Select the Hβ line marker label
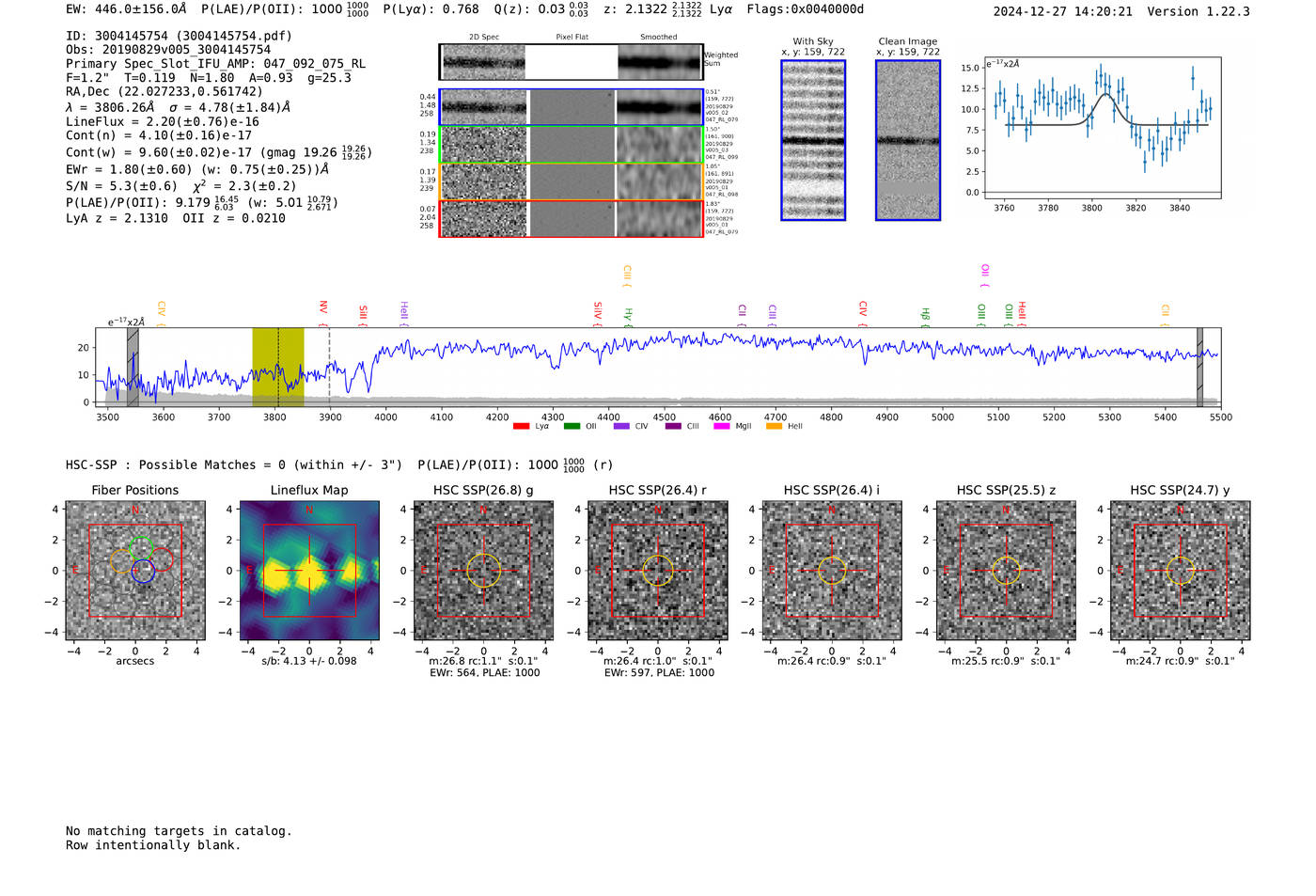Viewport: 1316px width, 896px height. point(926,315)
